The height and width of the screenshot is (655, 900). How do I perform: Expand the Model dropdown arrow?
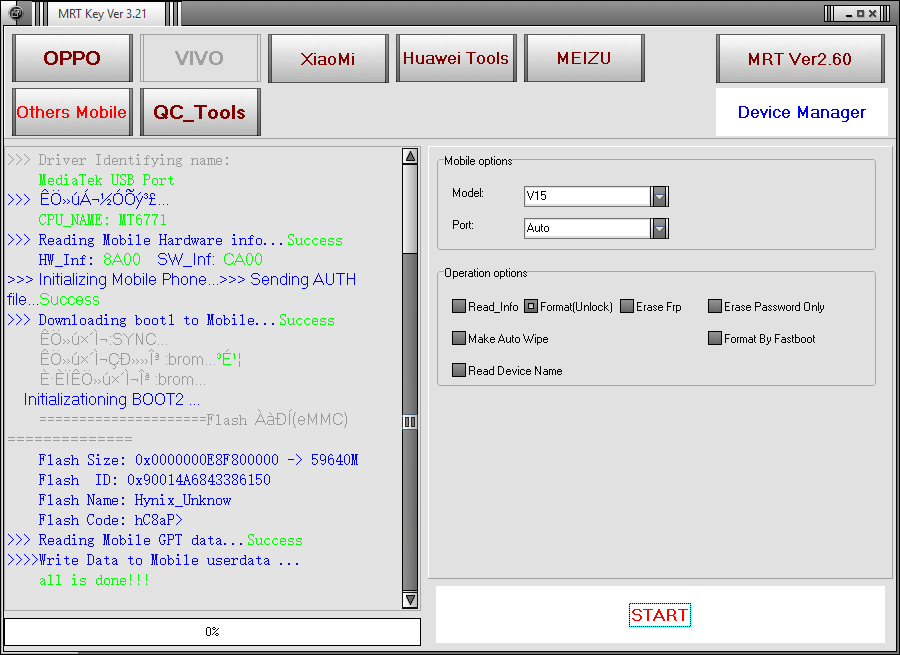[x=660, y=196]
